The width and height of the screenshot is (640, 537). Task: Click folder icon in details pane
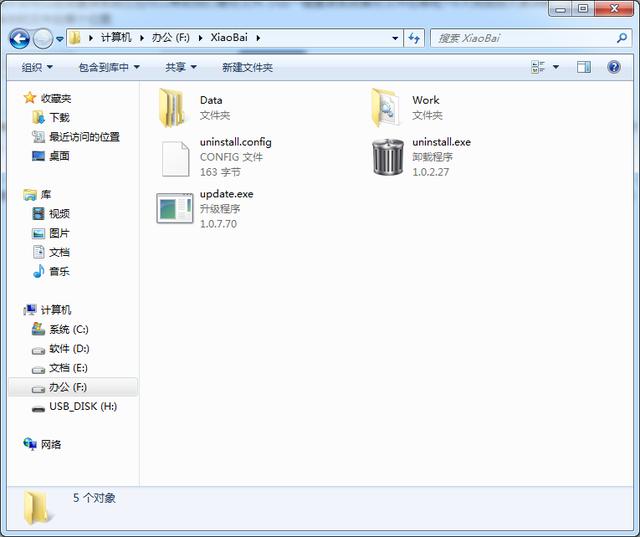(38, 508)
